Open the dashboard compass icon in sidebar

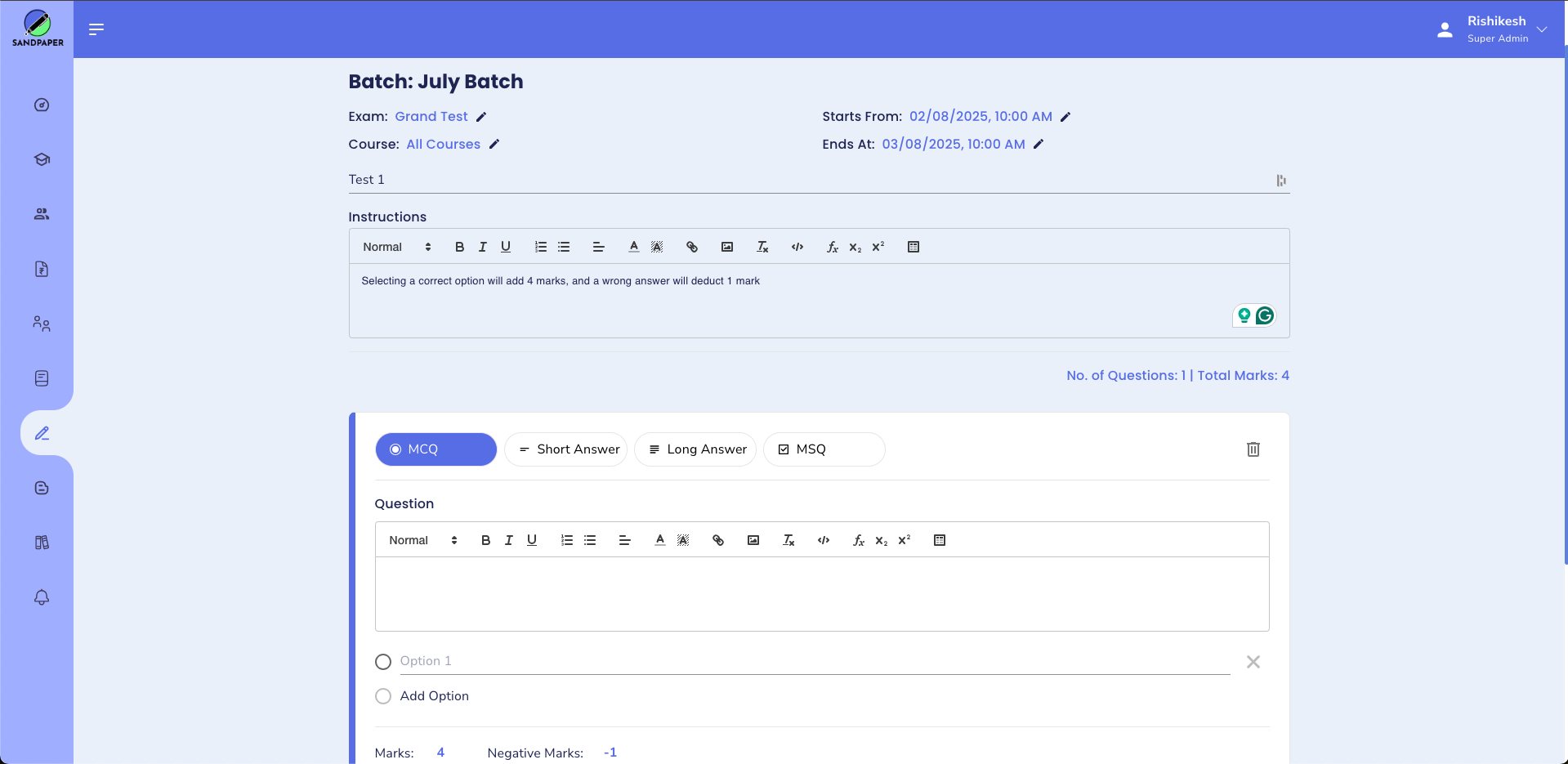[x=42, y=105]
